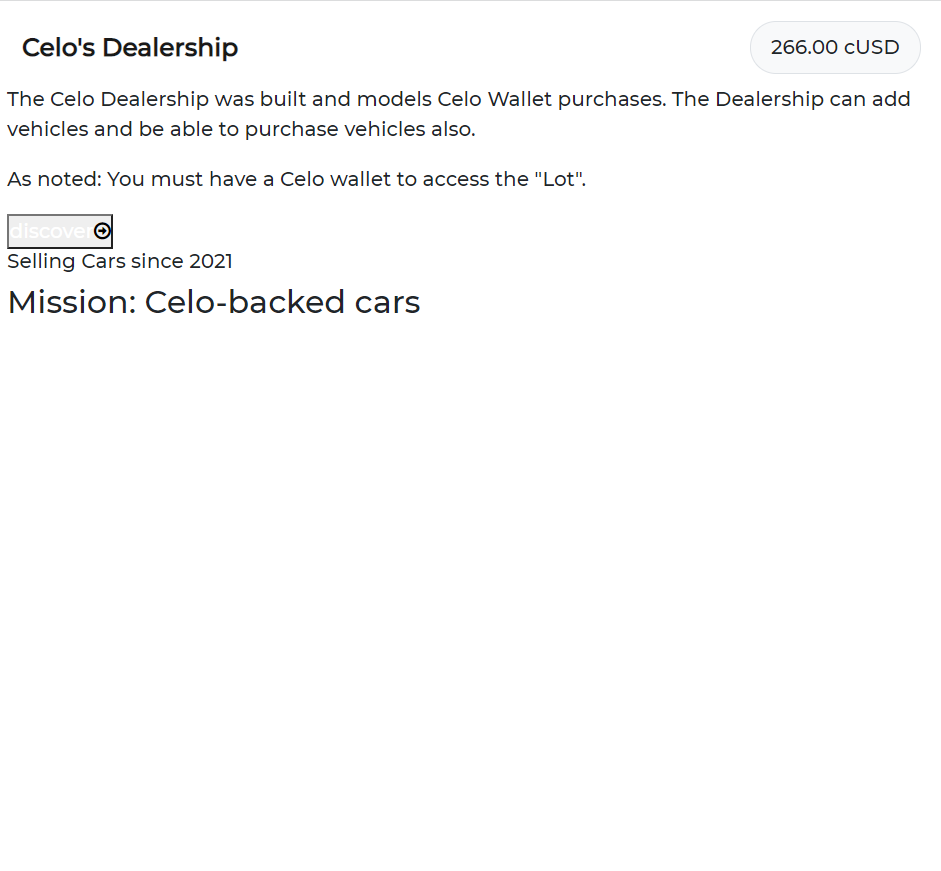
Task: Select the circular arrow glyph in the outlined button
Action: (x=102, y=231)
